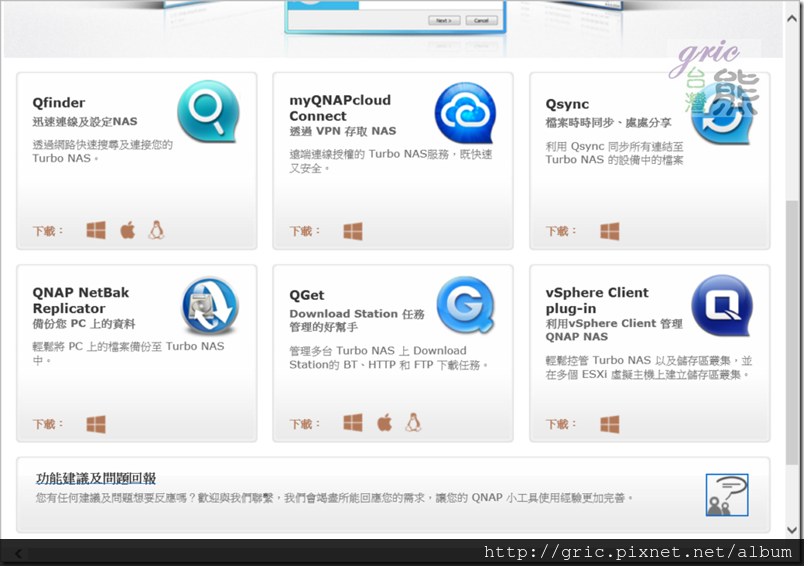Image resolution: width=804 pixels, height=566 pixels.
Task: Click the QNAP NetBak Replicator icon
Action: (210, 306)
